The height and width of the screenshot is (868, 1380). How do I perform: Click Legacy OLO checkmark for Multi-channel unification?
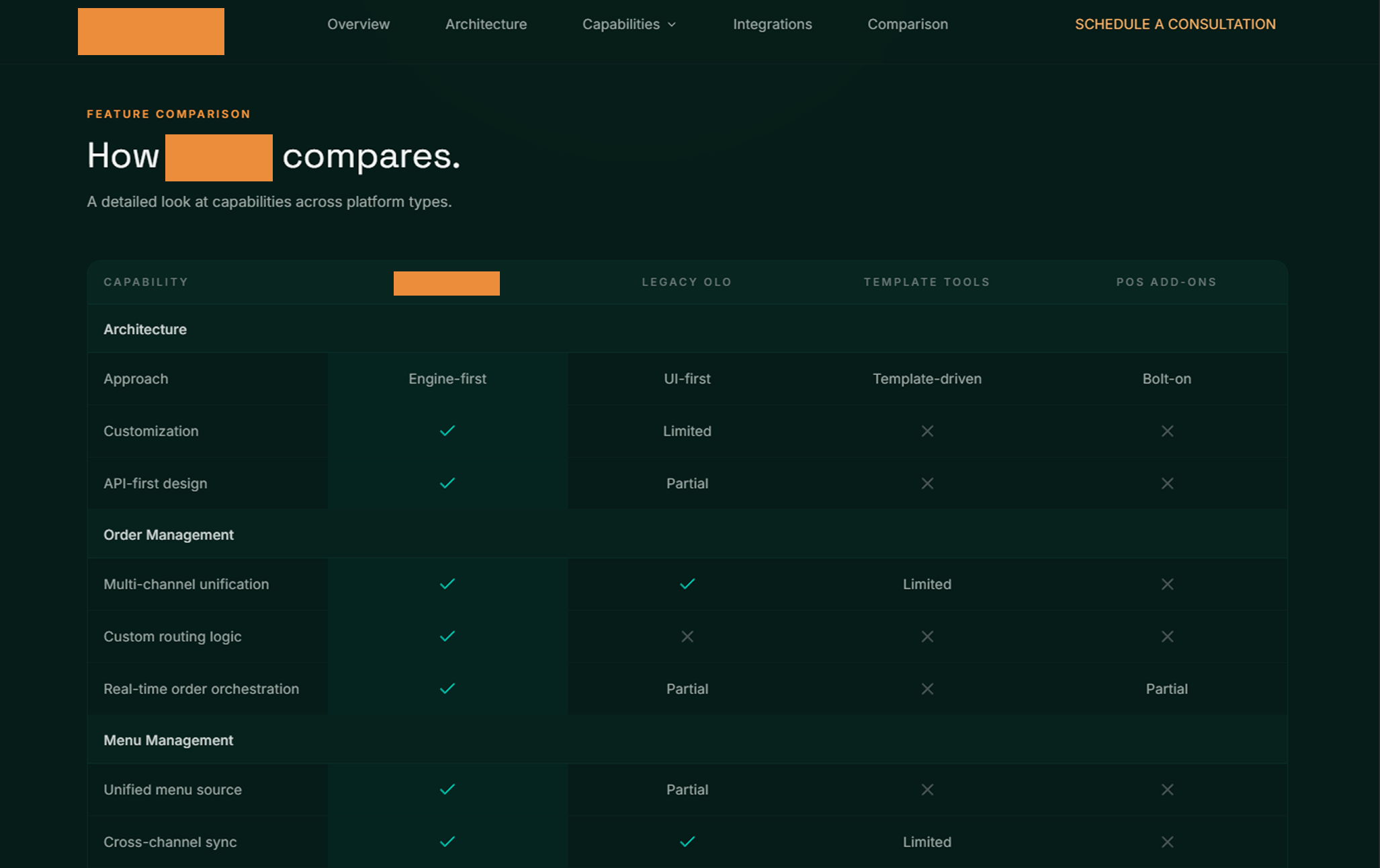[x=687, y=584]
